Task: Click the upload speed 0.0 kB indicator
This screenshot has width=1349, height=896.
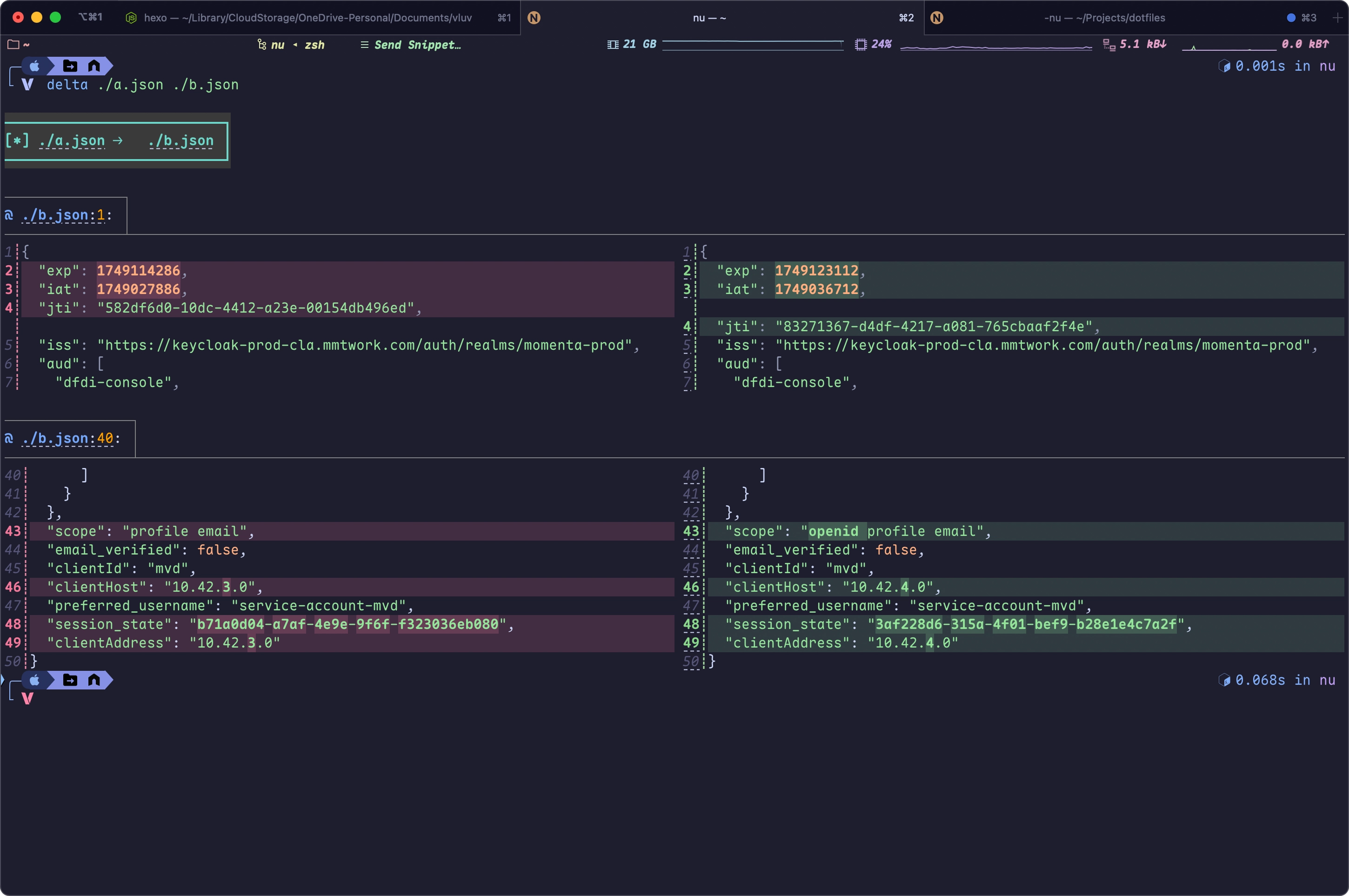Action: [x=1305, y=45]
